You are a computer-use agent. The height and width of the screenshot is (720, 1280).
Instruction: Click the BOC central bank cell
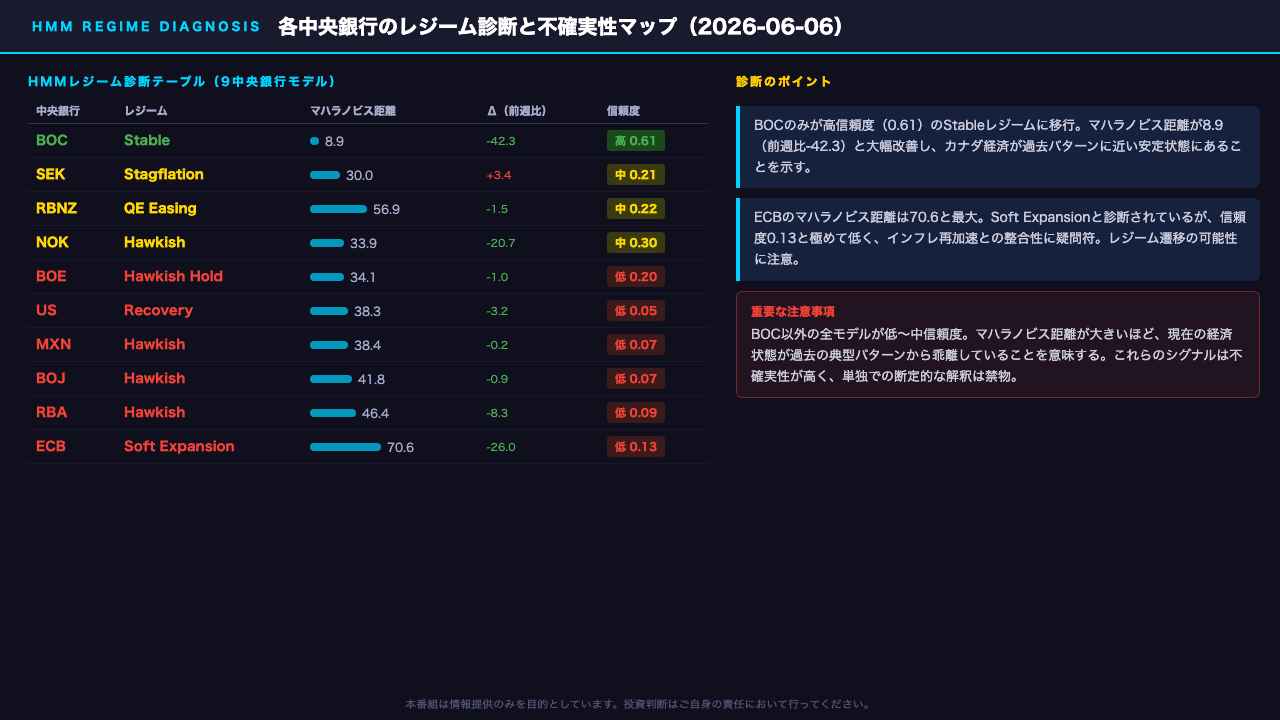[x=52, y=141]
